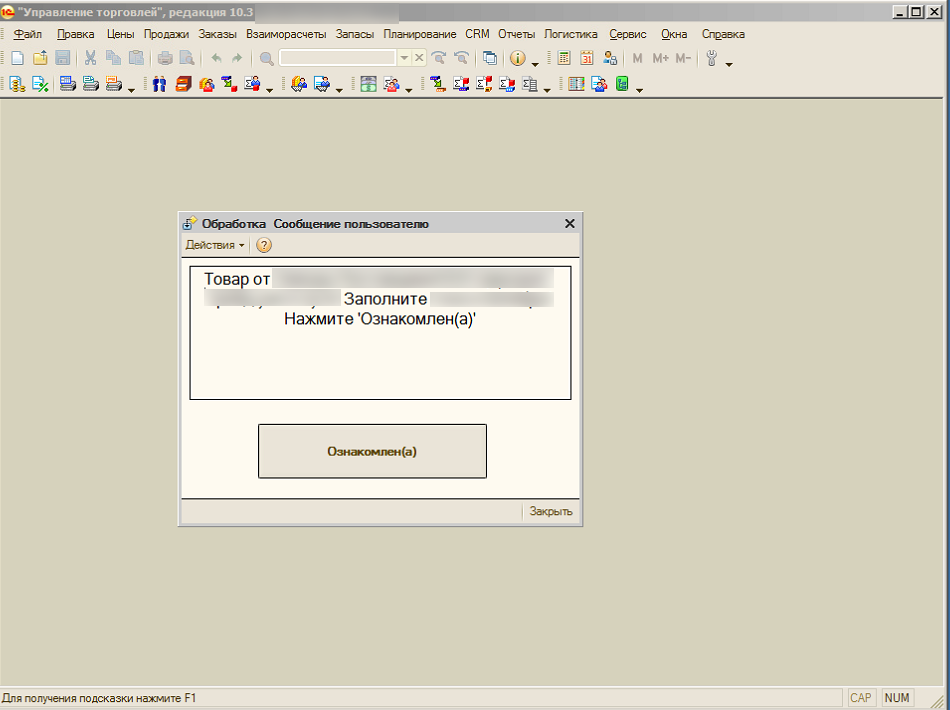Image resolution: width=950 pixels, height=710 pixels.
Task: Open the toolbar search field dropdown arrow
Action: (404, 59)
